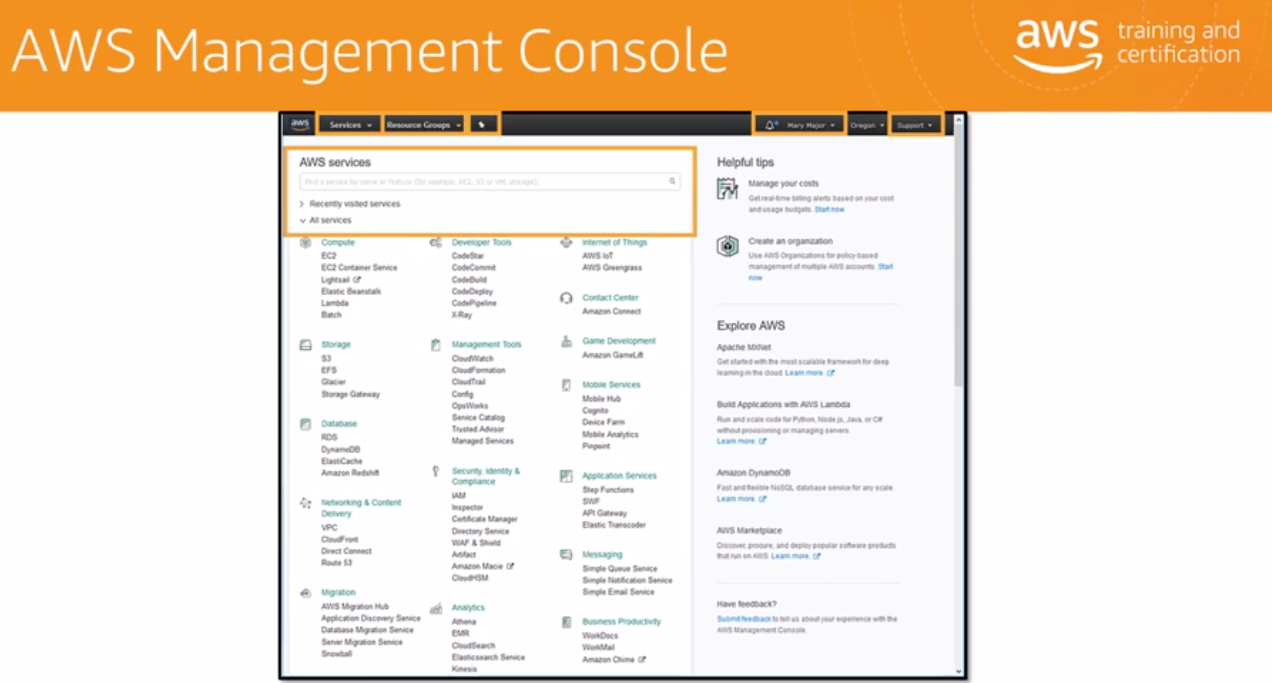The image size is (1272, 683).
Task: Click the external link icon beside Amazon Chime
Action: click(642, 660)
